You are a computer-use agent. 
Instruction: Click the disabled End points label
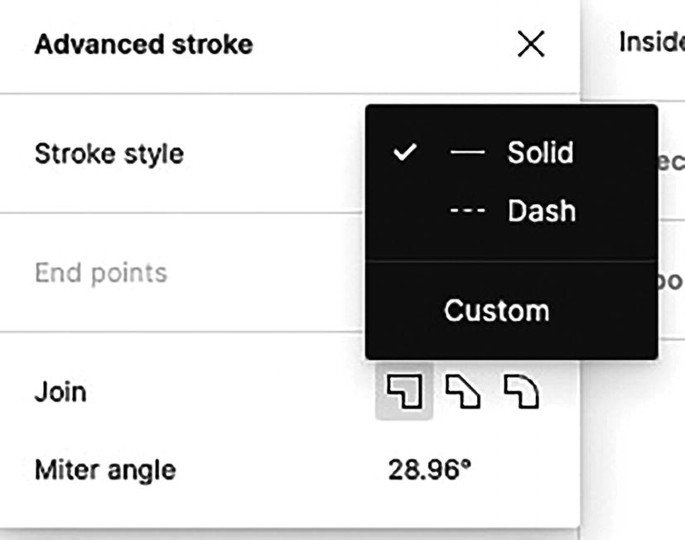(101, 273)
